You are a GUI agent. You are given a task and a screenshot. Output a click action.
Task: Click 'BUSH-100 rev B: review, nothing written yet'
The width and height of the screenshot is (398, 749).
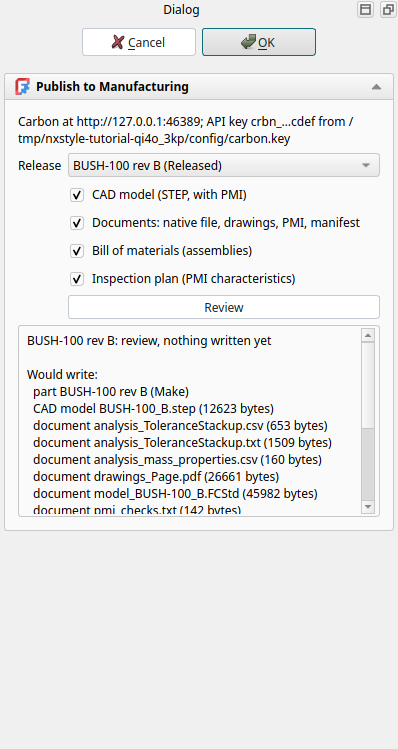pyautogui.click(x=149, y=341)
